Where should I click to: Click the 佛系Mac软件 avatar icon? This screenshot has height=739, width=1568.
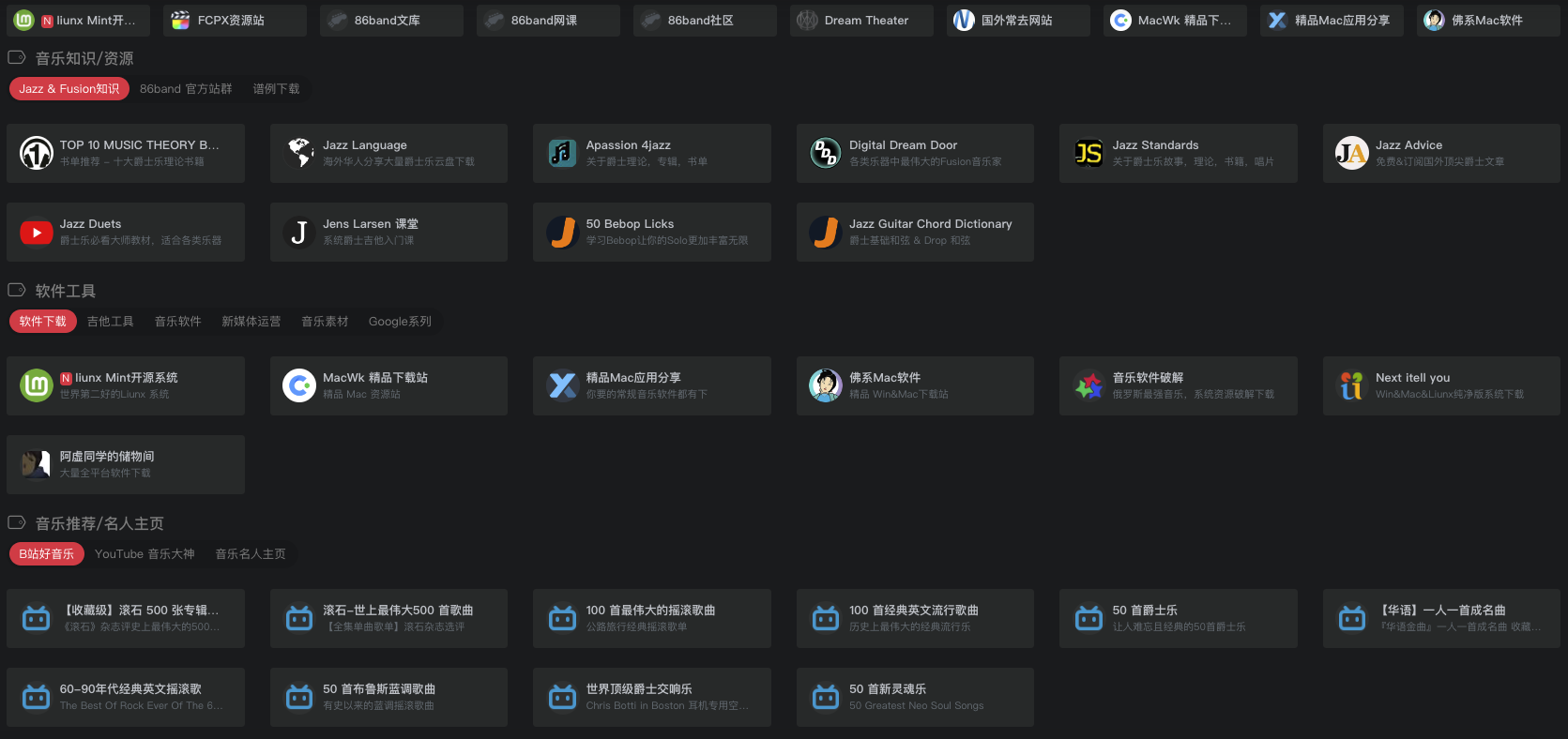[826, 385]
